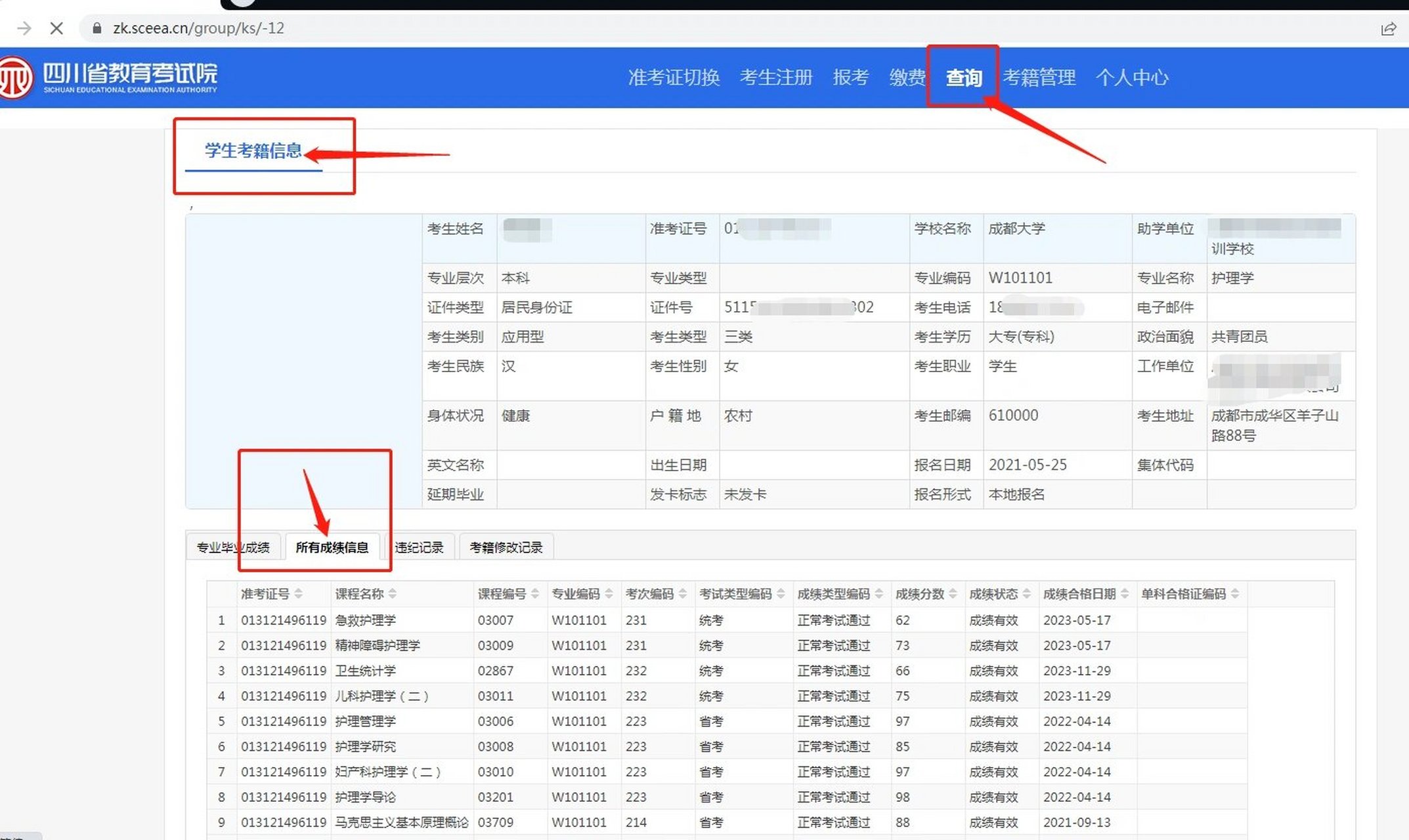Click the page share icon
1409x840 pixels.
click(1389, 28)
